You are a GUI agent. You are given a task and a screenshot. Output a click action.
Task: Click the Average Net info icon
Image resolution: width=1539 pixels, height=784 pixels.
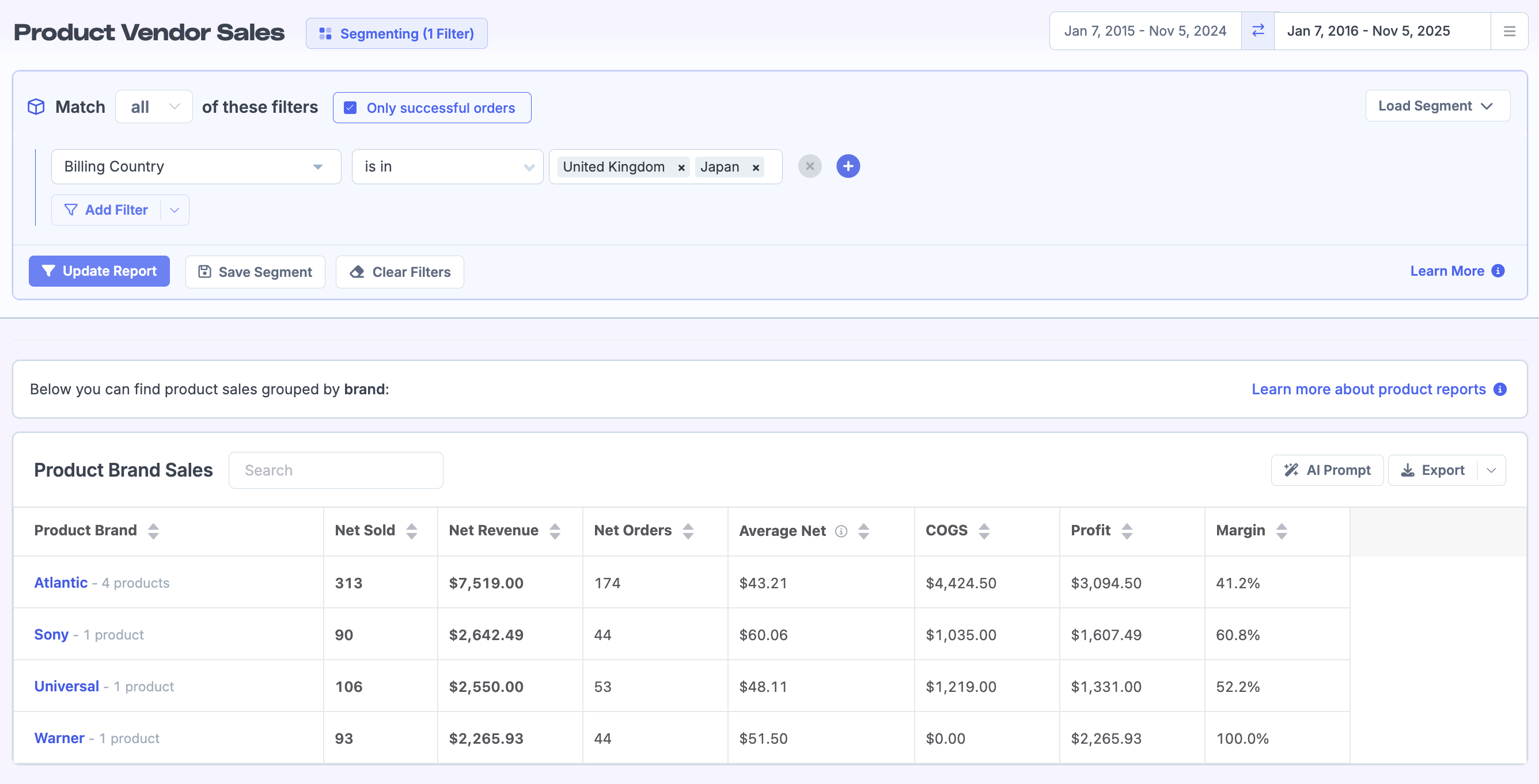coord(841,531)
